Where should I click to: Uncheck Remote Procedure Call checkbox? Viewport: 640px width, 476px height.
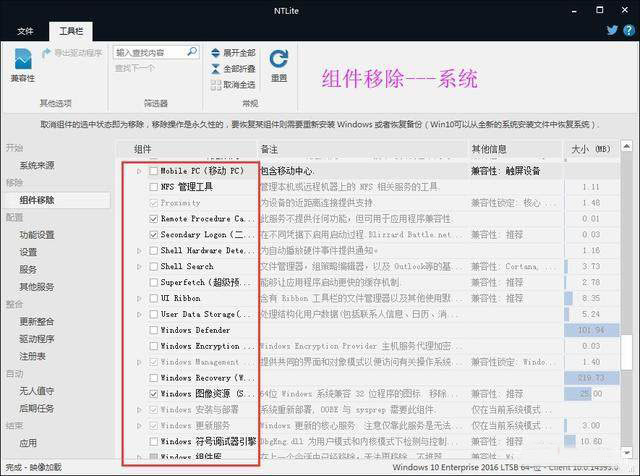pyautogui.click(x=153, y=219)
